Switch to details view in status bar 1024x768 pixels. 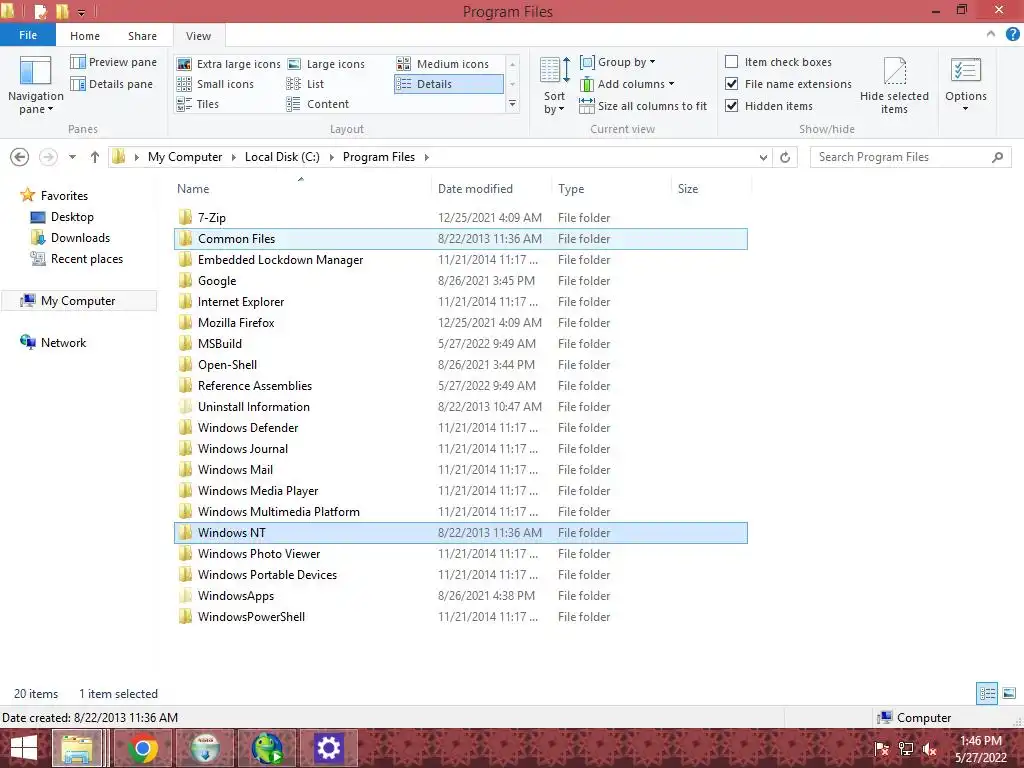[x=987, y=694]
